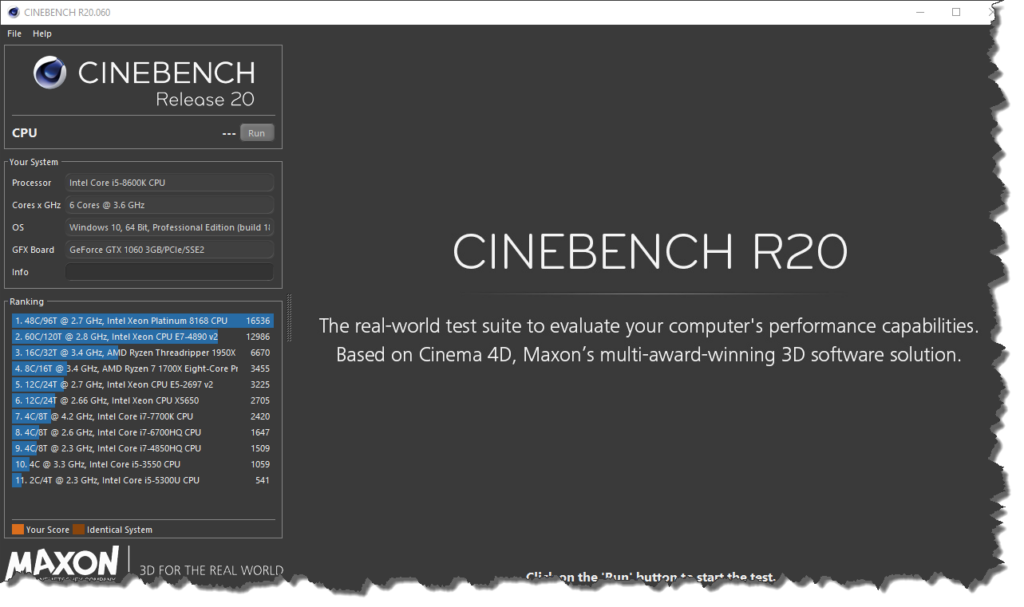Select ranking row Intel Core i5-3550
Screen dimensions: 1024x607
(142, 465)
